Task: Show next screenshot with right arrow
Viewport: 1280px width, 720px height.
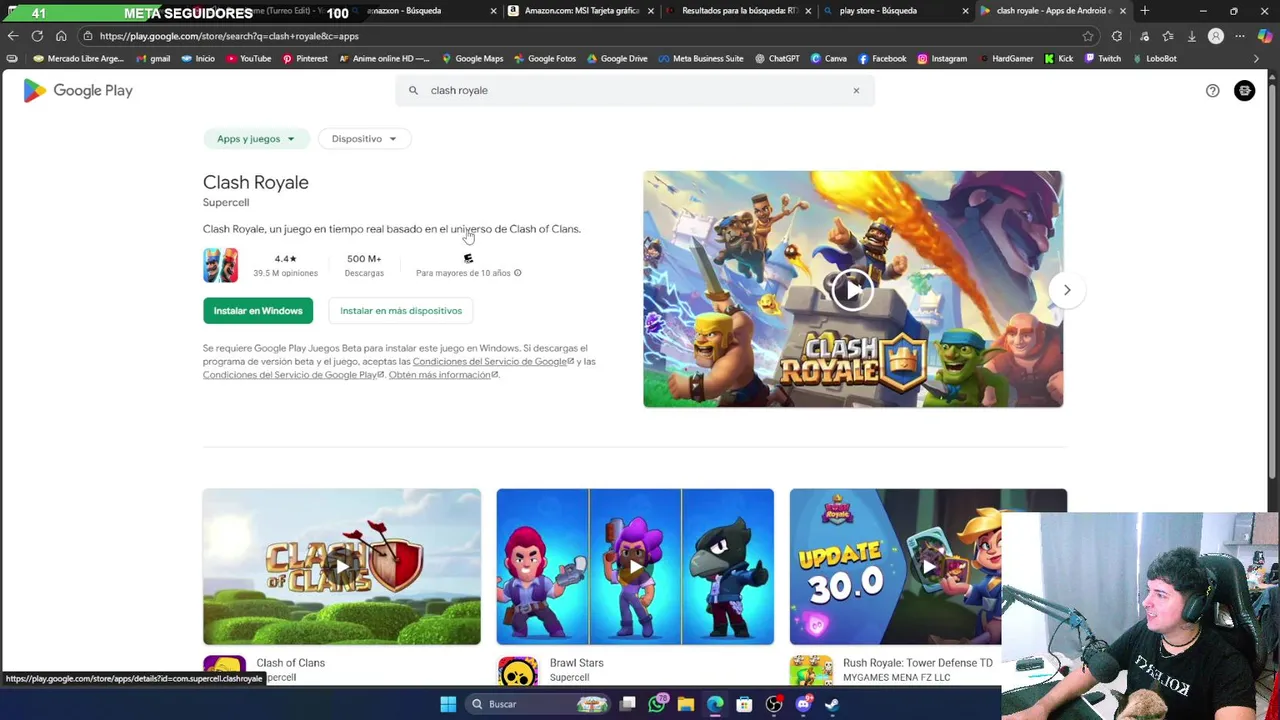Action: click(1067, 290)
